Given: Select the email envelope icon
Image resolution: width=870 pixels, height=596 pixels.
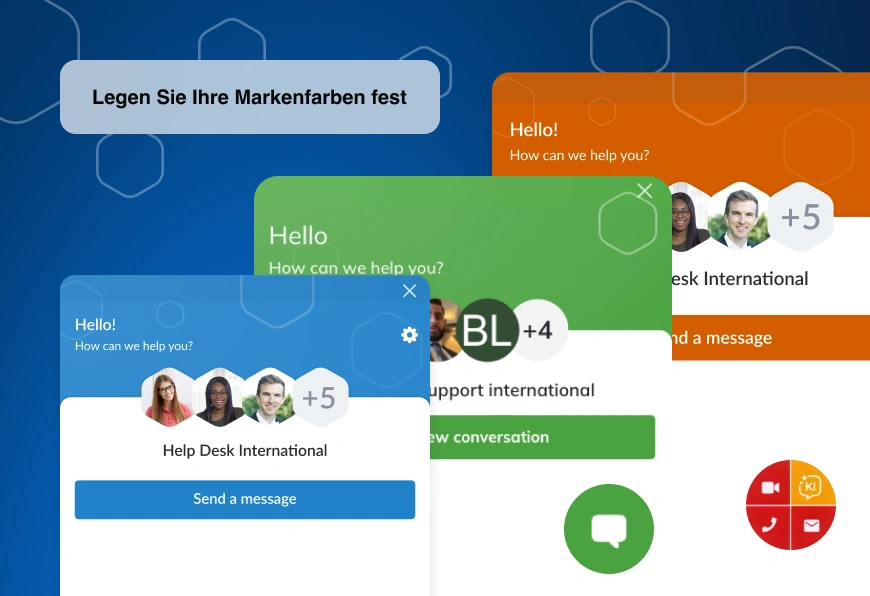Looking at the screenshot, I should (x=811, y=525).
